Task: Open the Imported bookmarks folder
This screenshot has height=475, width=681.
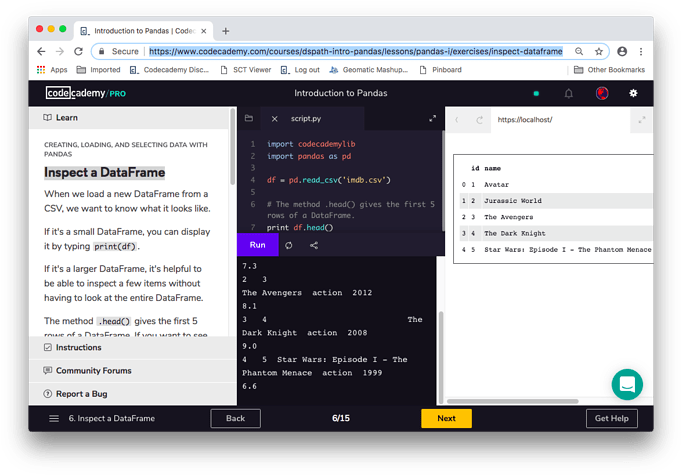Action: pos(99,70)
